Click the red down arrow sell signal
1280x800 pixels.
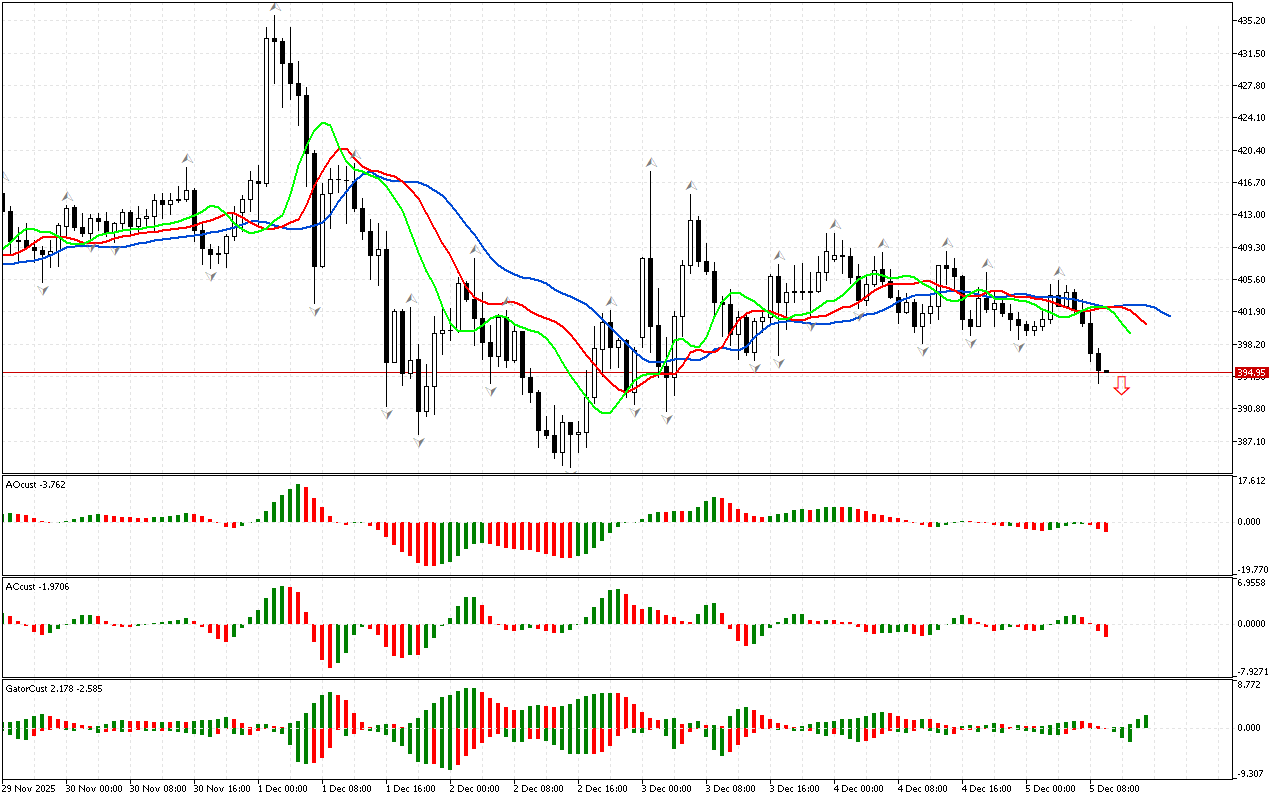click(x=1121, y=386)
